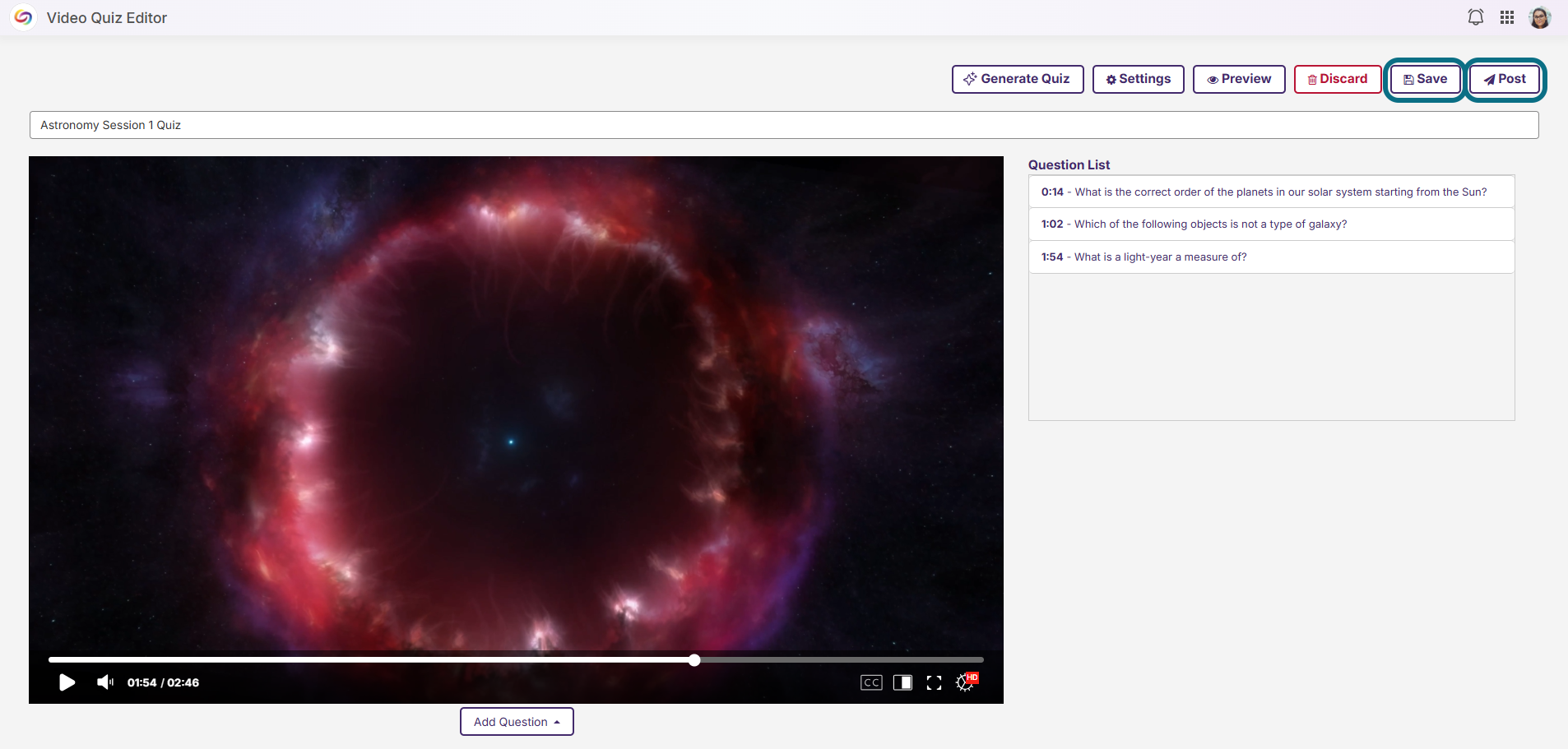Click the Question List heading
The height and width of the screenshot is (749, 1568).
tap(1069, 164)
